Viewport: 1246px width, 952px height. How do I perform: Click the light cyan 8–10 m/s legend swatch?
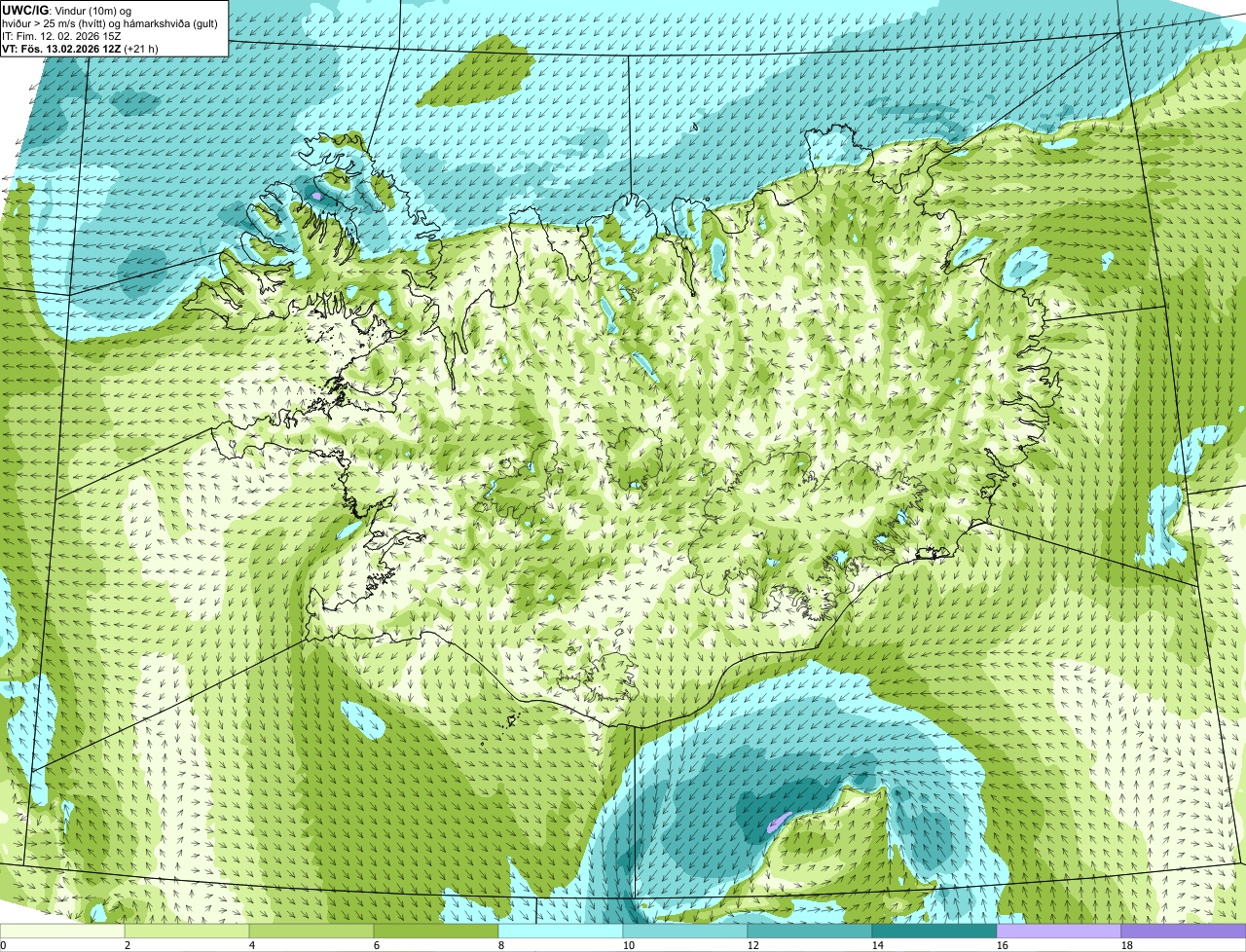point(561,932)
